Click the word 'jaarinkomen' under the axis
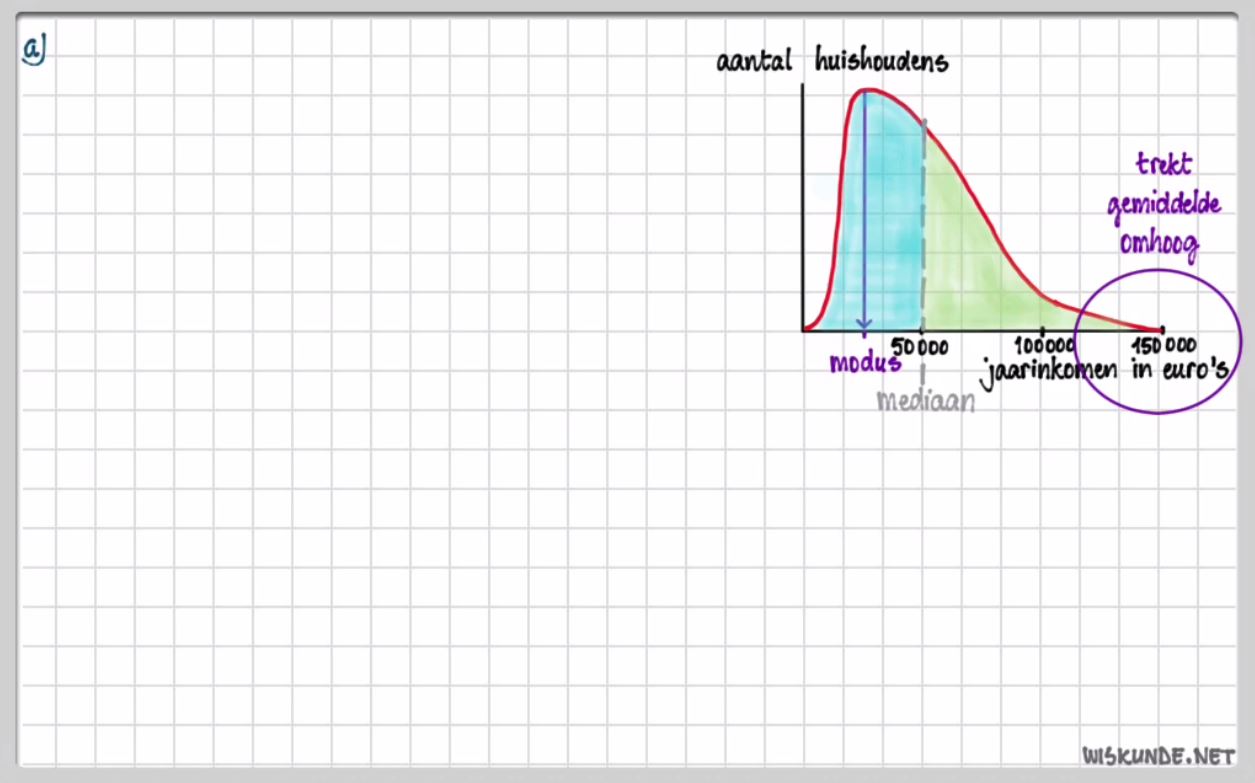The height and width of the screenshot is (783, 1255). coord(1049,372)
